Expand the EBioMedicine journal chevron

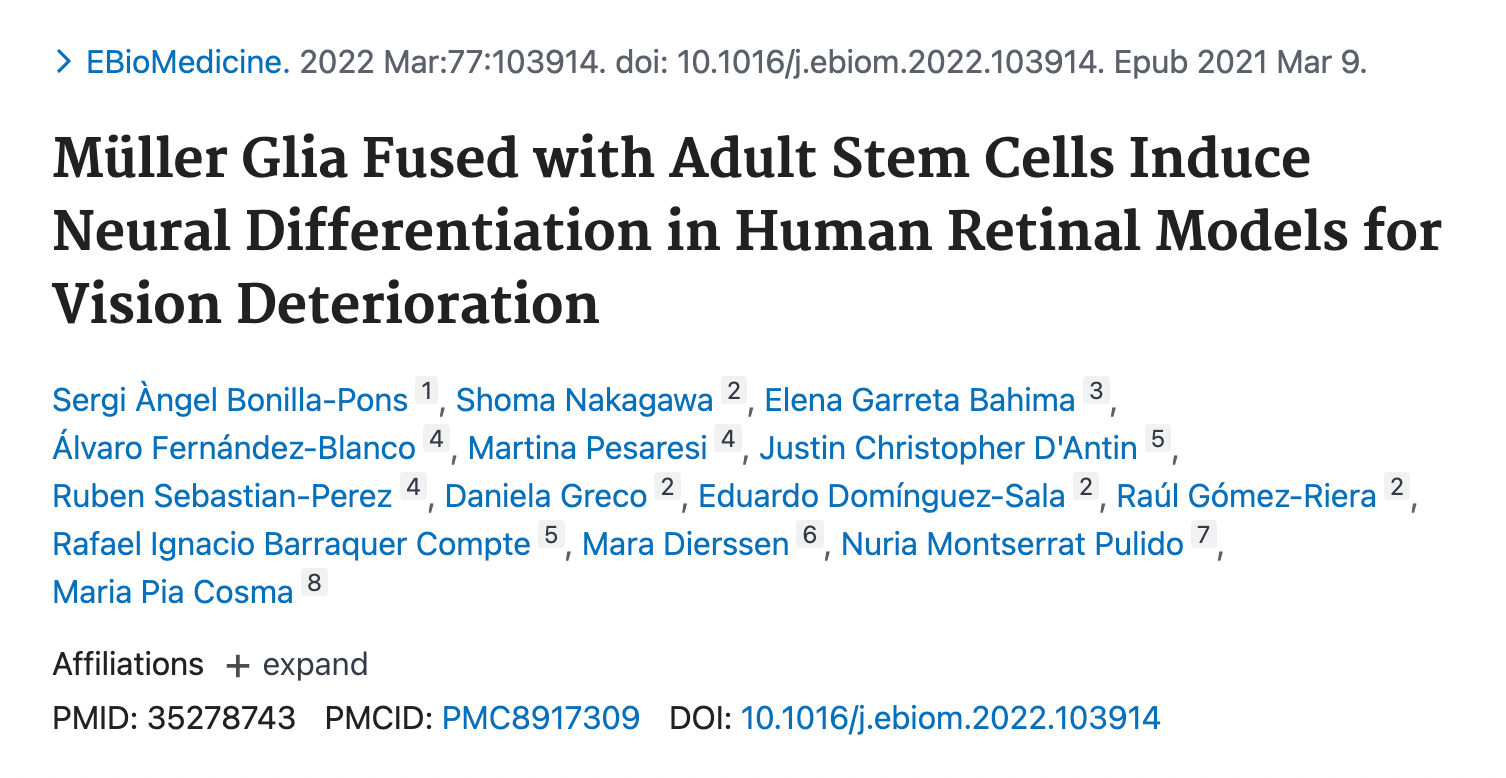point(64,63)
